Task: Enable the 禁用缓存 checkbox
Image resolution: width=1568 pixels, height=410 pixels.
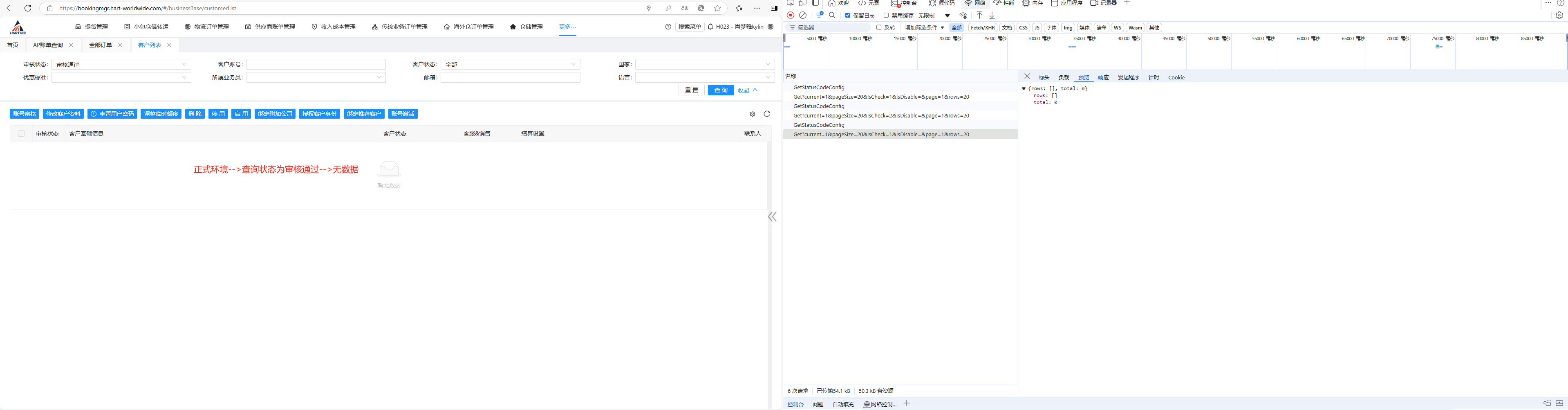Action: click(886, 15)
